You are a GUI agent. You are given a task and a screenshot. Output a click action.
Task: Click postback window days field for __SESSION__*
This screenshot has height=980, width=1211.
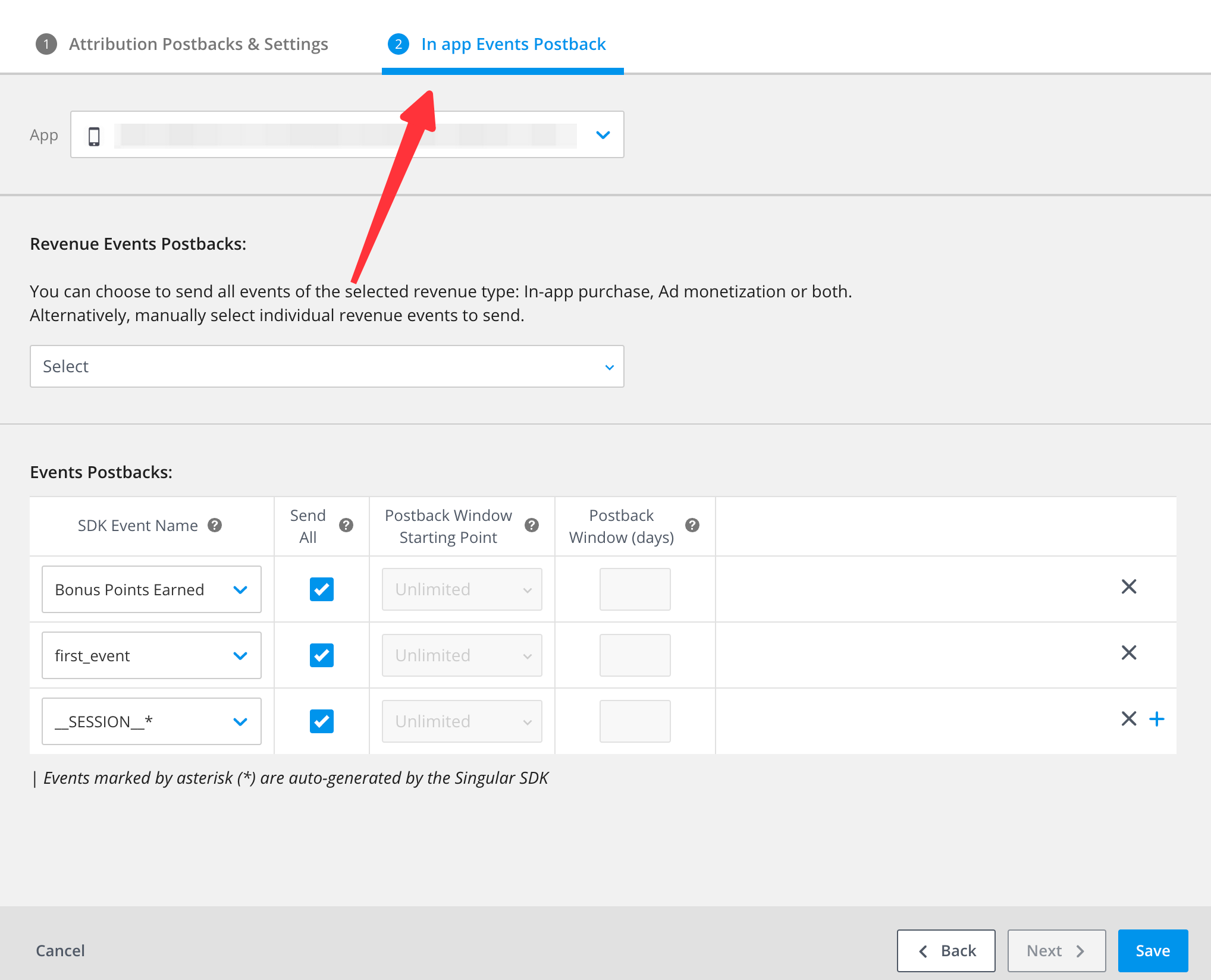[635, 721]
